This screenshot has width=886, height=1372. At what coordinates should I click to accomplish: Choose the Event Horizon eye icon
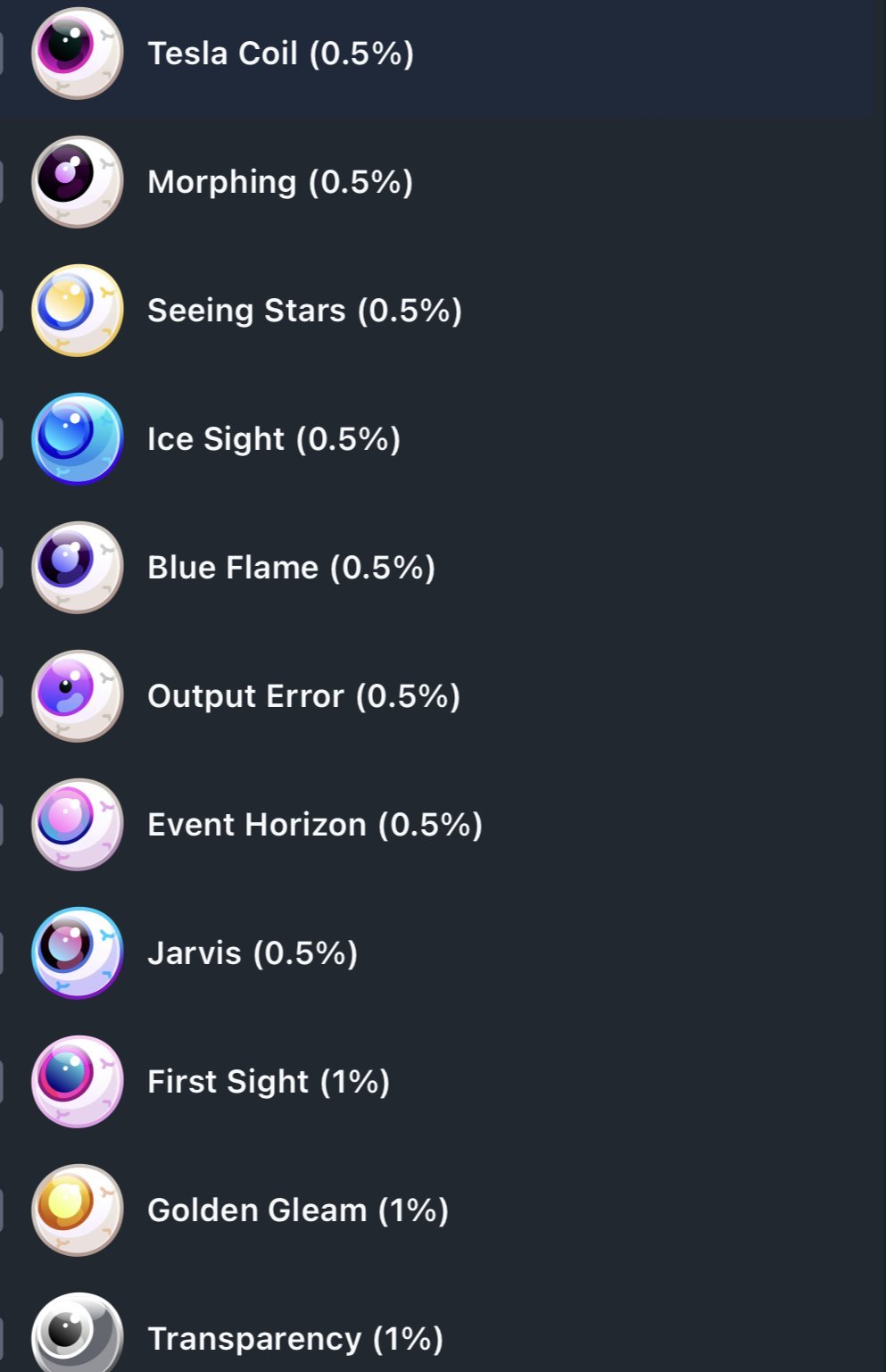(x=78, y=825)
